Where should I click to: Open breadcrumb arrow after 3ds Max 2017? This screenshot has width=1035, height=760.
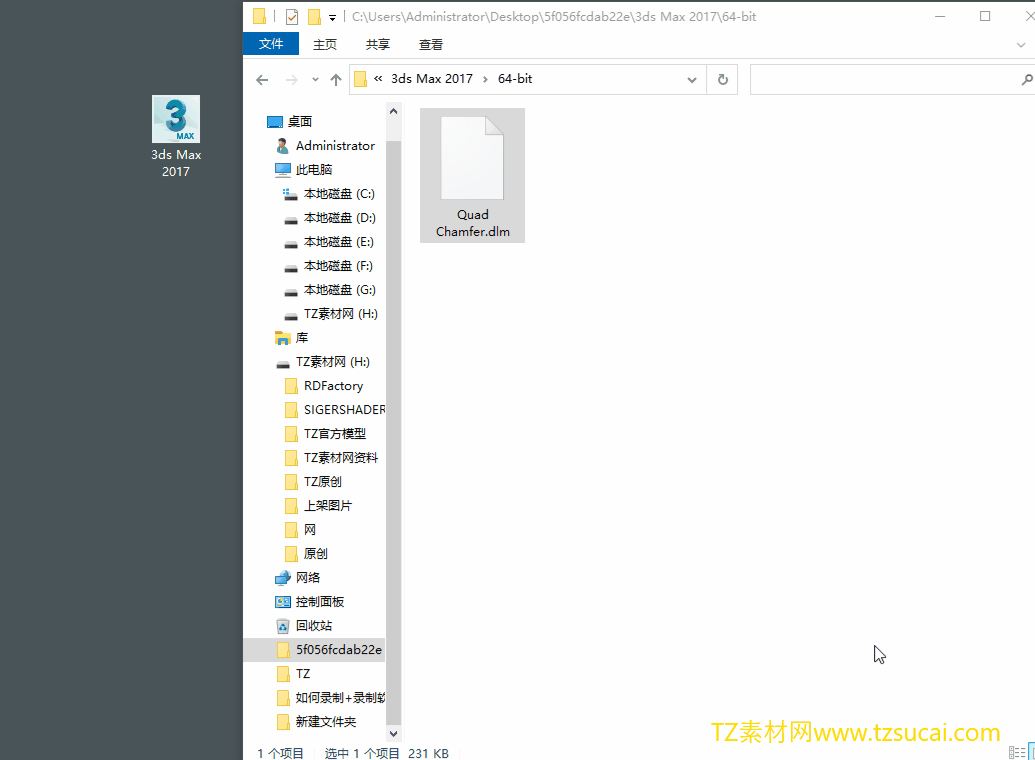tap(485, 79)
